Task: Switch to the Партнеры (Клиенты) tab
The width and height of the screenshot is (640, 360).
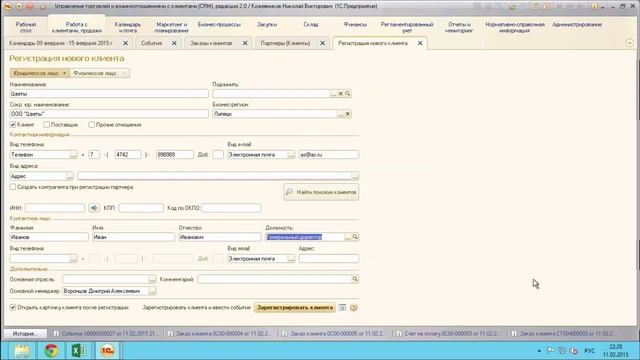Action: click(x=285, y=43)
